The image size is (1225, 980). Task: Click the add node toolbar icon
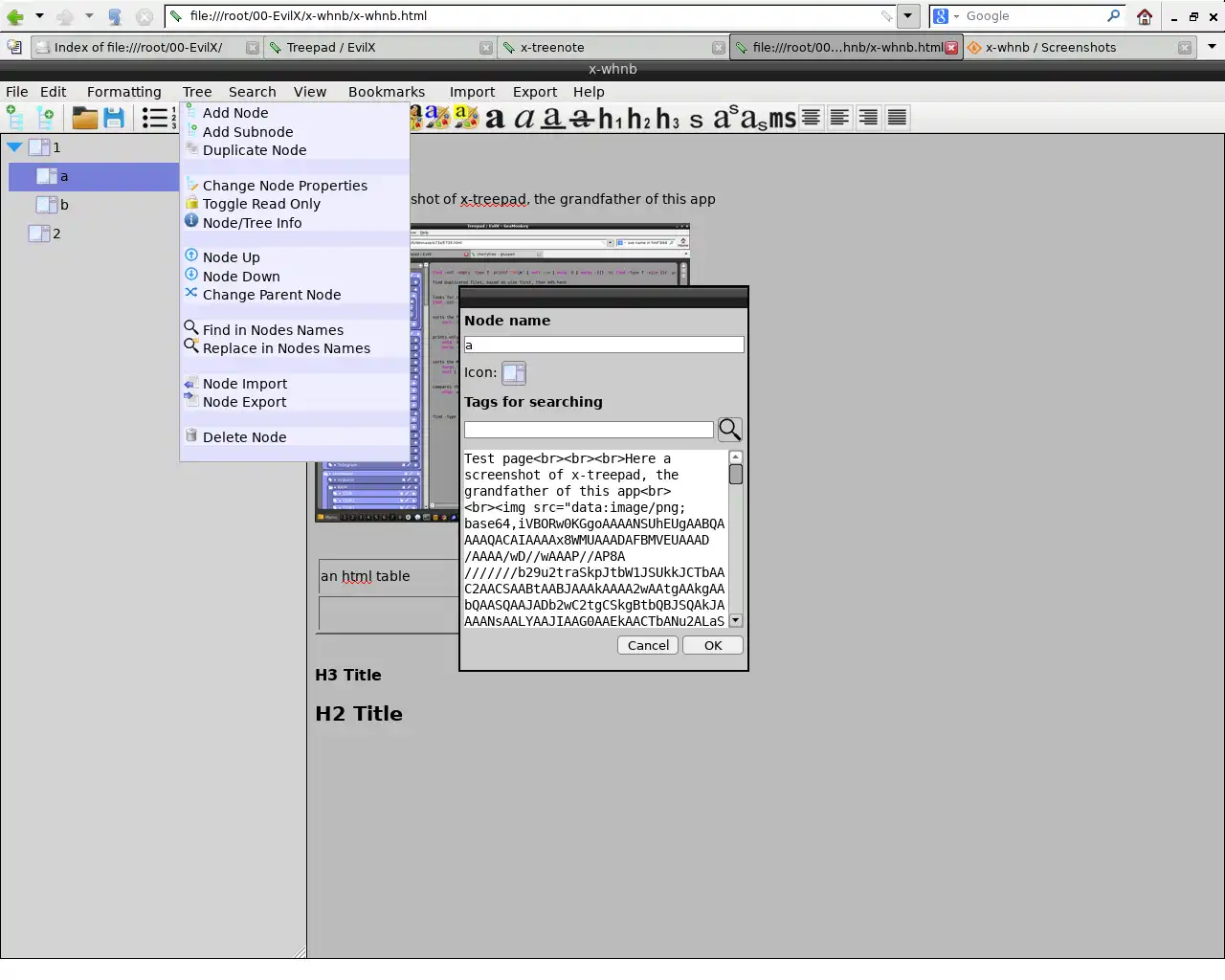point(15,118)
